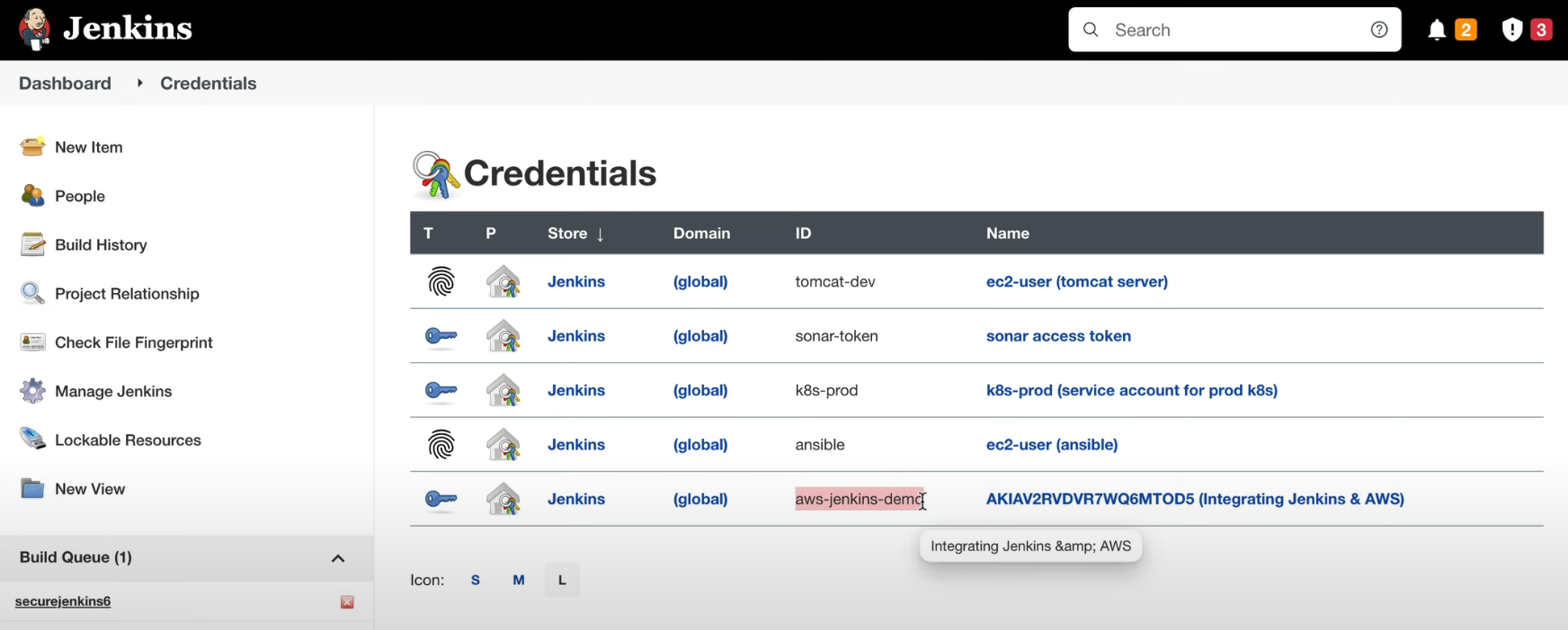Click the key type icon for sonar-token
The height and width of the screenshot is (630, 1568).
(441, 336)
